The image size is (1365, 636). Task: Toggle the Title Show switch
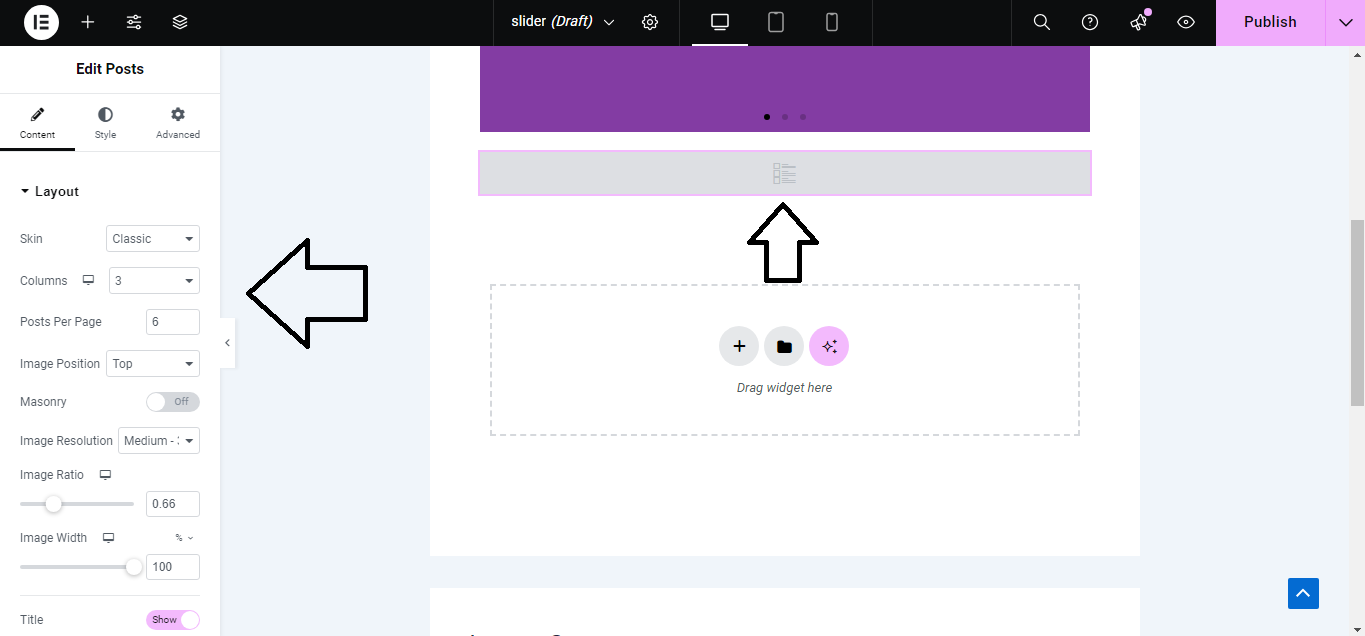172,620
